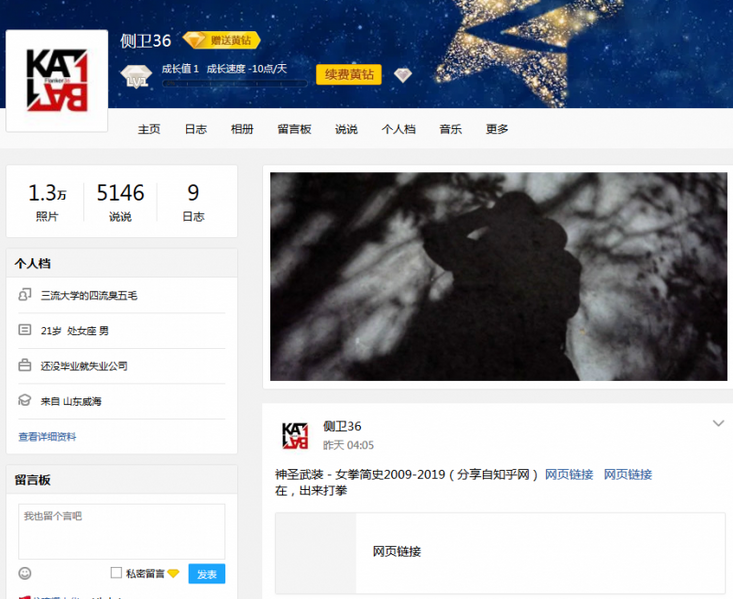Click the text 来自 山东威海
The image size is (733, 599).
click(71, 401)
